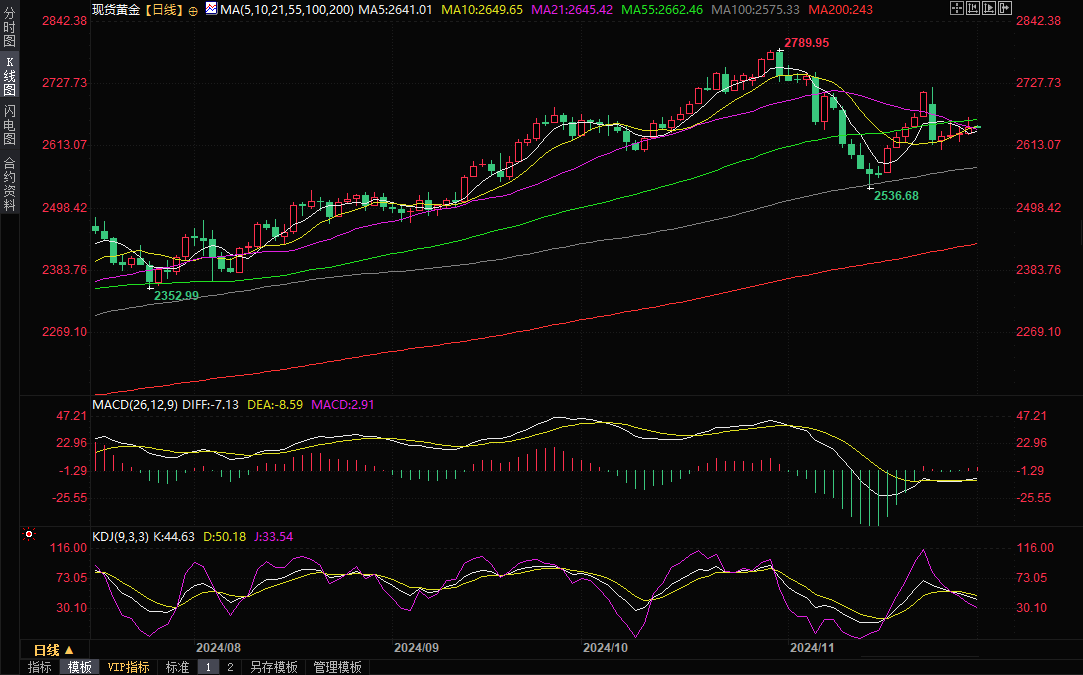The image size is (1083, 675).
Task: Select the 指标 tab at the bottom
Action: (40, 667)
